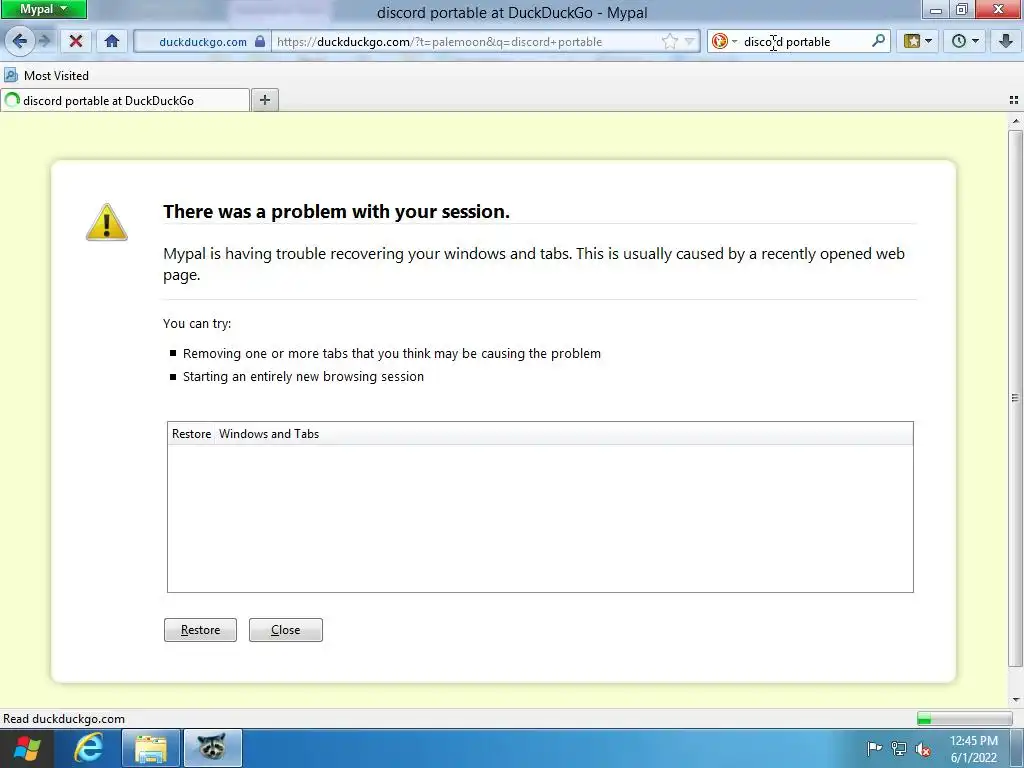This screenshot has height=768, width=1024.
Task: Click the scrollbar up arrow
Action: (1015, 121)
